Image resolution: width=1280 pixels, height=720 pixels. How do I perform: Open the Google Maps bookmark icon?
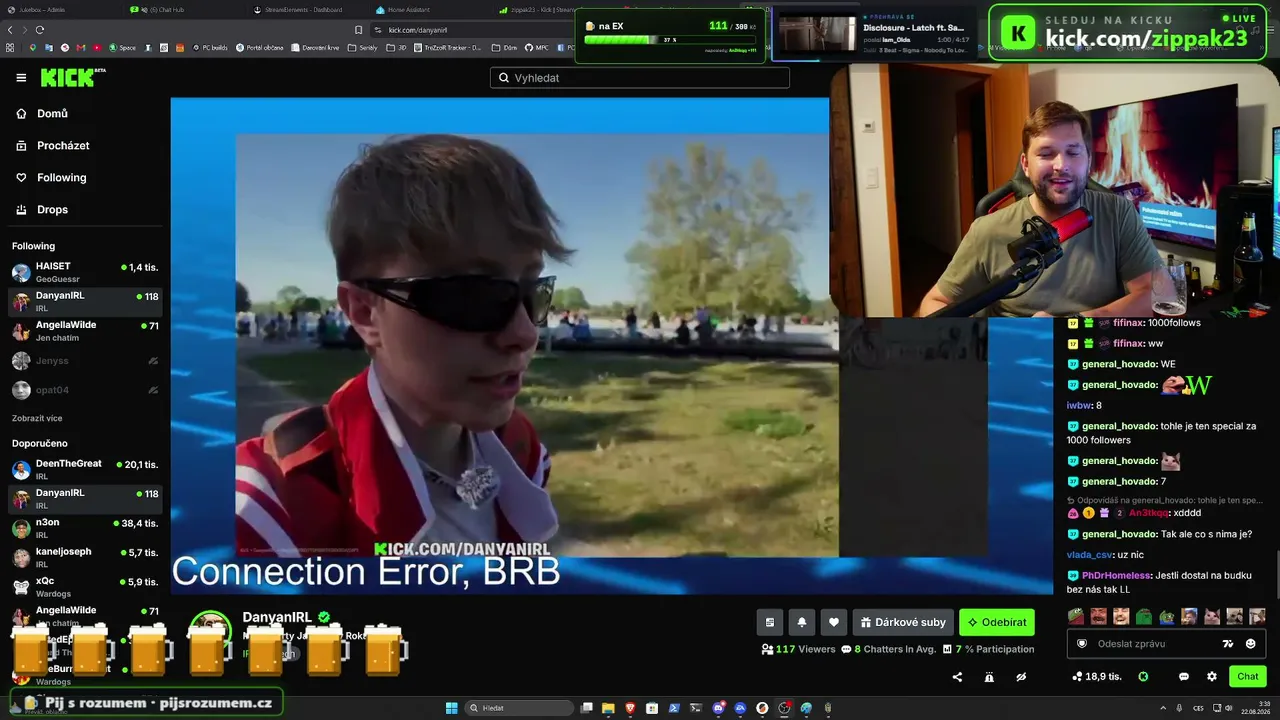pos(33,48)
